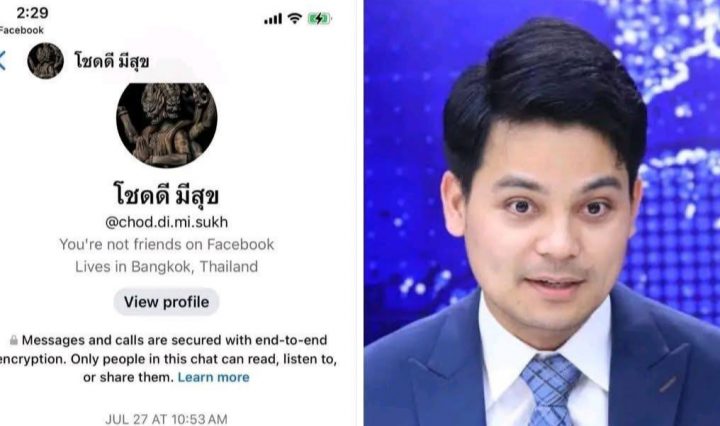Select the large bold name under profile photo
Image resolution: width=720 pixels, height=426 pixels.
[x=166, y=195]
